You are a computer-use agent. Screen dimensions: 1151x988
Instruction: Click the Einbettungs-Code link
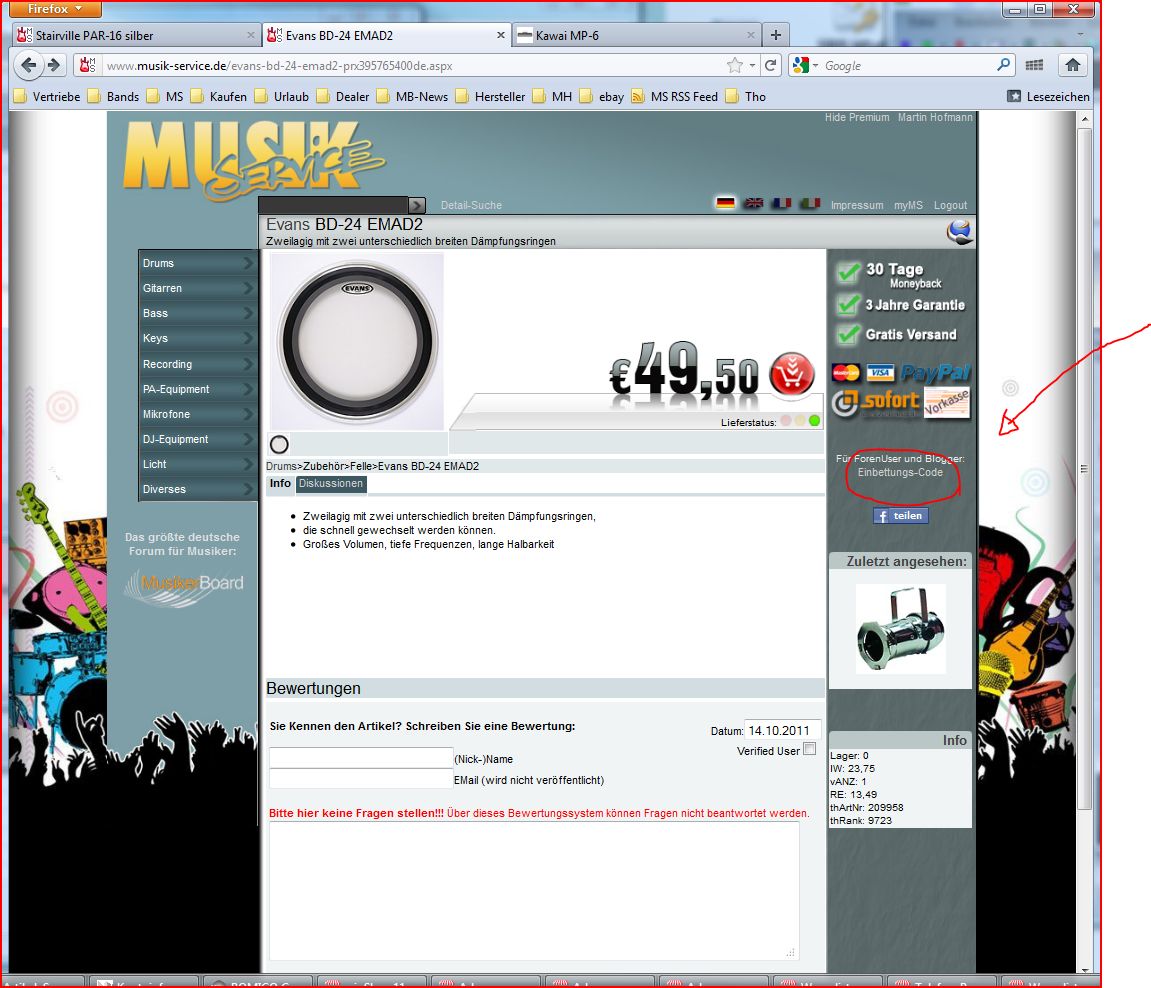pyautogui.click(x=900, y=472)
